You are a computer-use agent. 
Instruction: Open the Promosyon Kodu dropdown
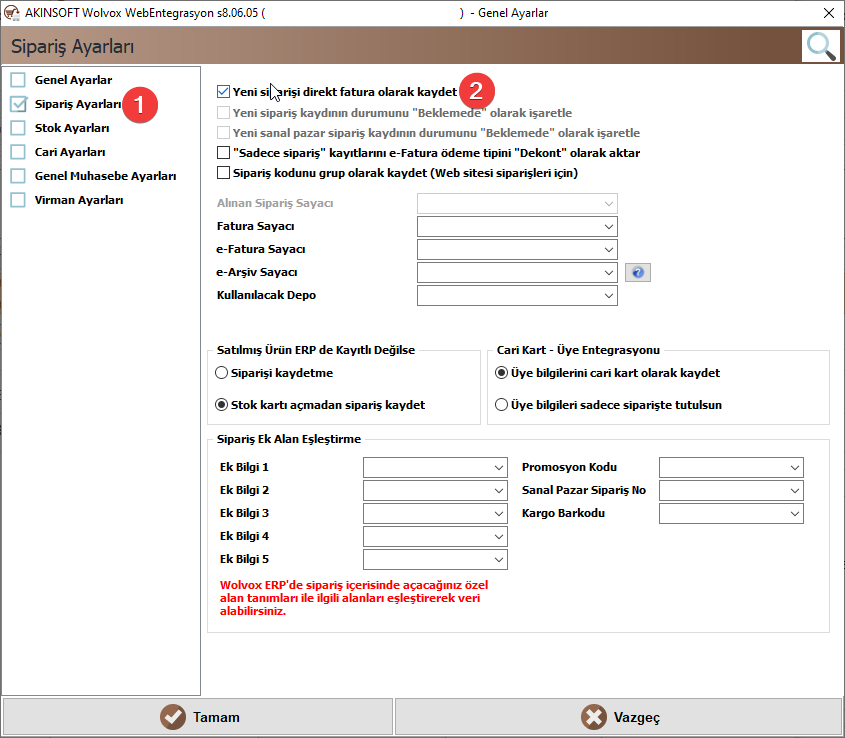[x=731, y=467]
